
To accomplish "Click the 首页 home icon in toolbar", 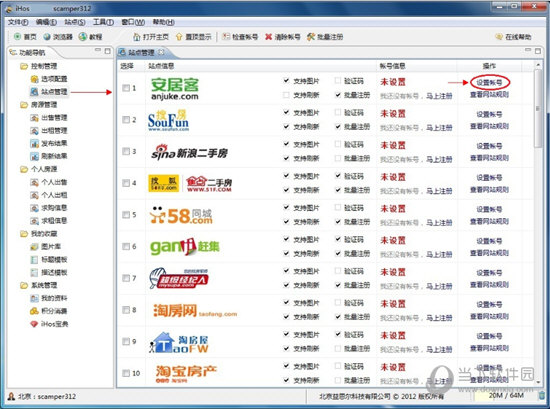I will [17, 36].
